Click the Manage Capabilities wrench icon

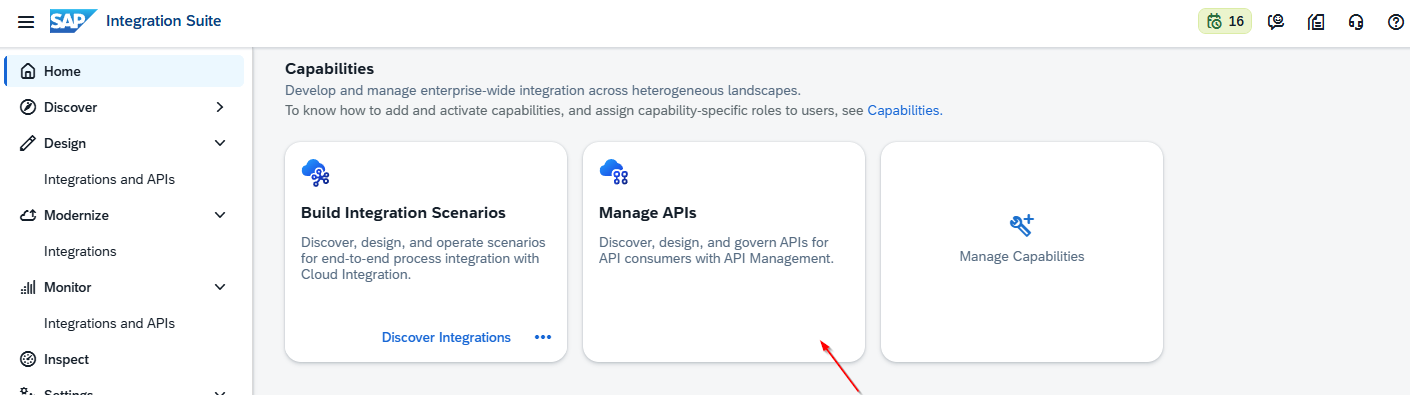1022,225
